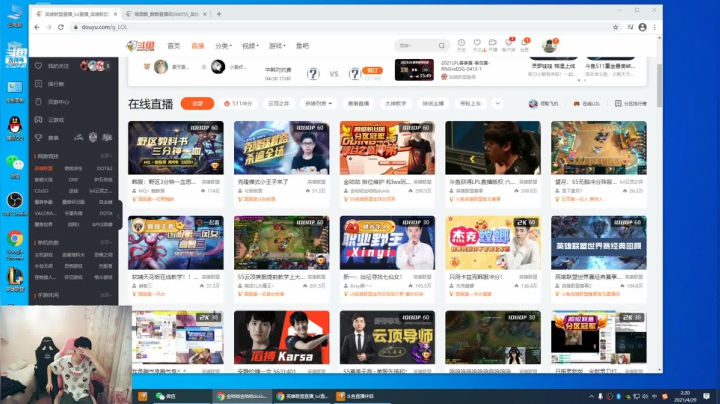Select the 全部 filter tab
Screen dimensions: 720x404
197,104
